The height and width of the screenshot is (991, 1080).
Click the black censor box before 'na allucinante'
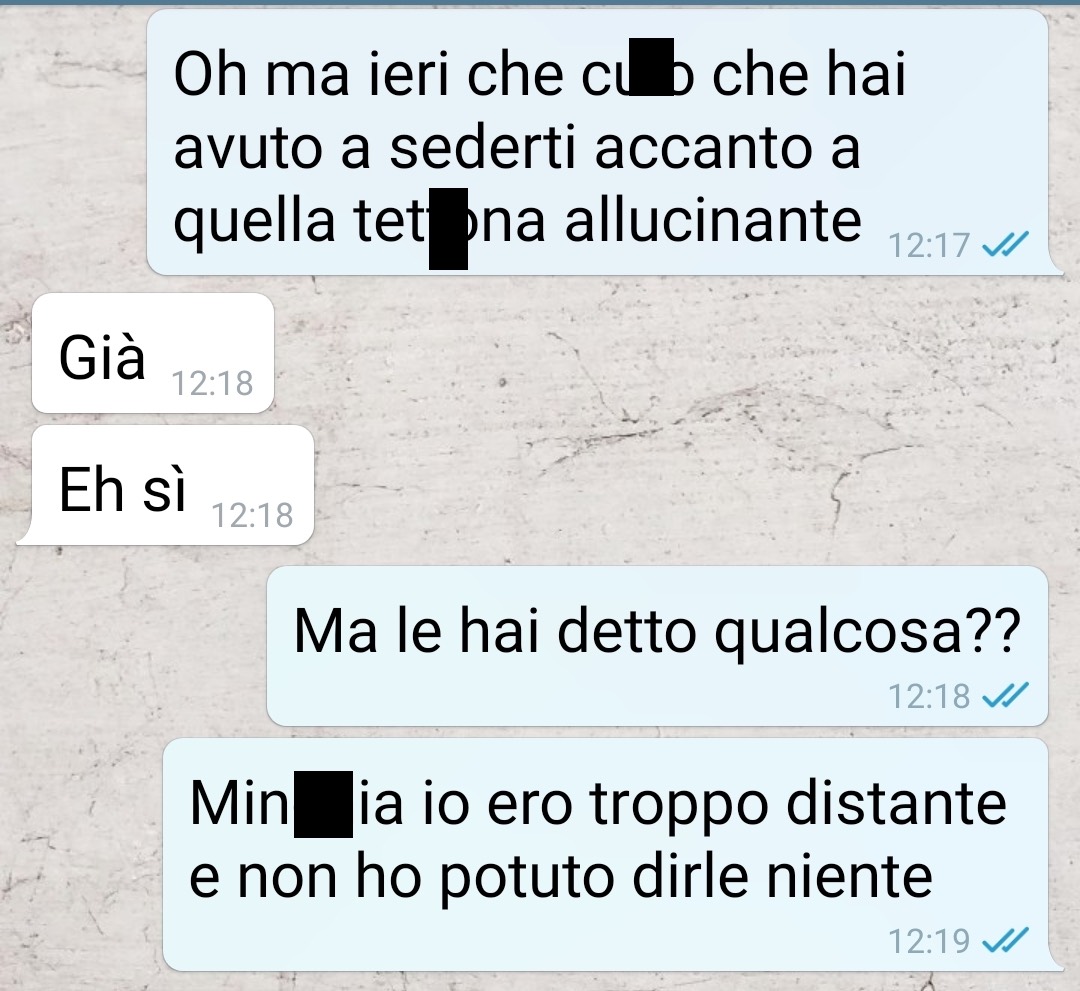tap(448, 228)
